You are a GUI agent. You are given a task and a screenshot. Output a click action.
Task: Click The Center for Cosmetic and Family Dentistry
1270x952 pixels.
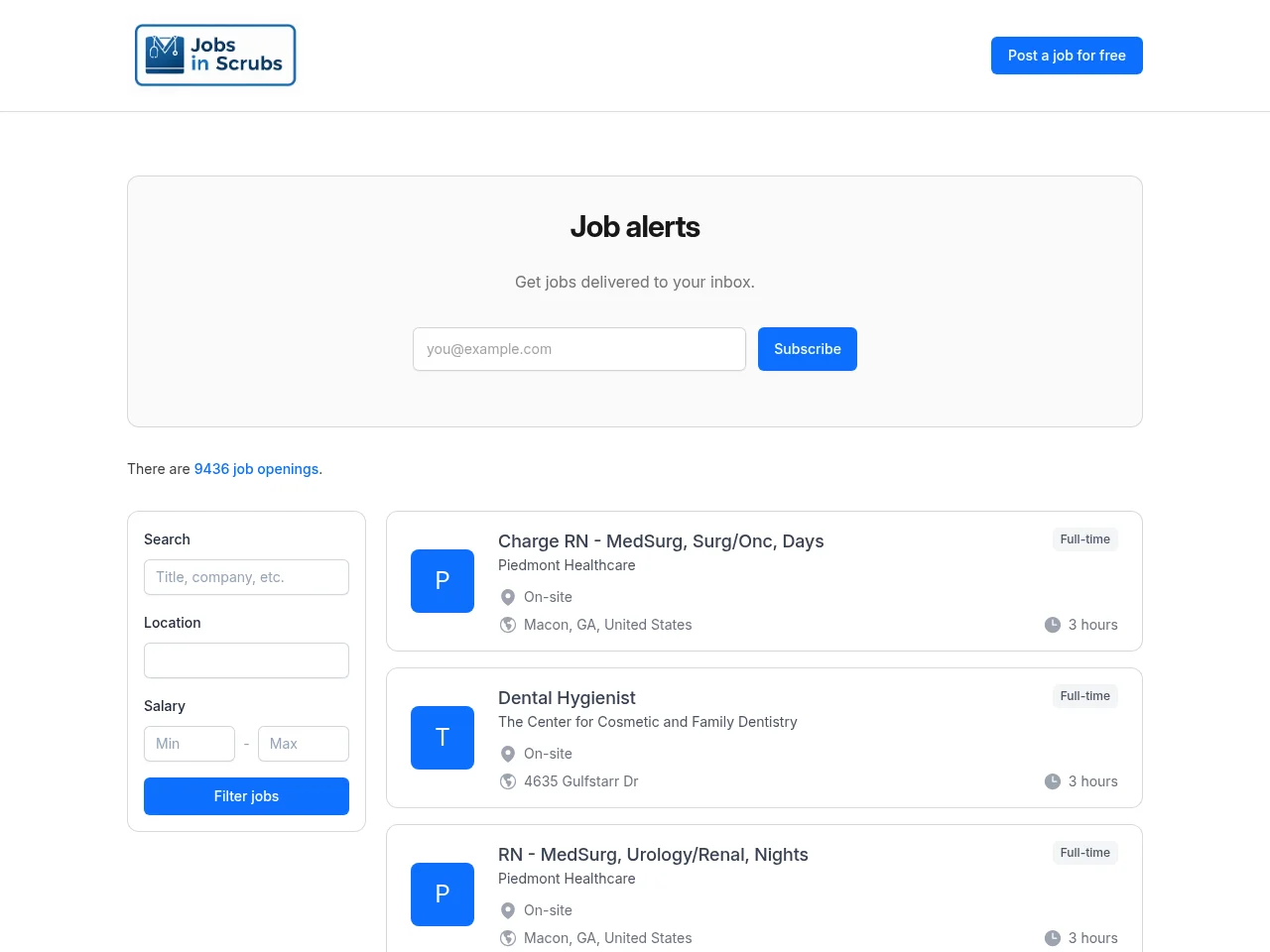[x=648, y=722]
